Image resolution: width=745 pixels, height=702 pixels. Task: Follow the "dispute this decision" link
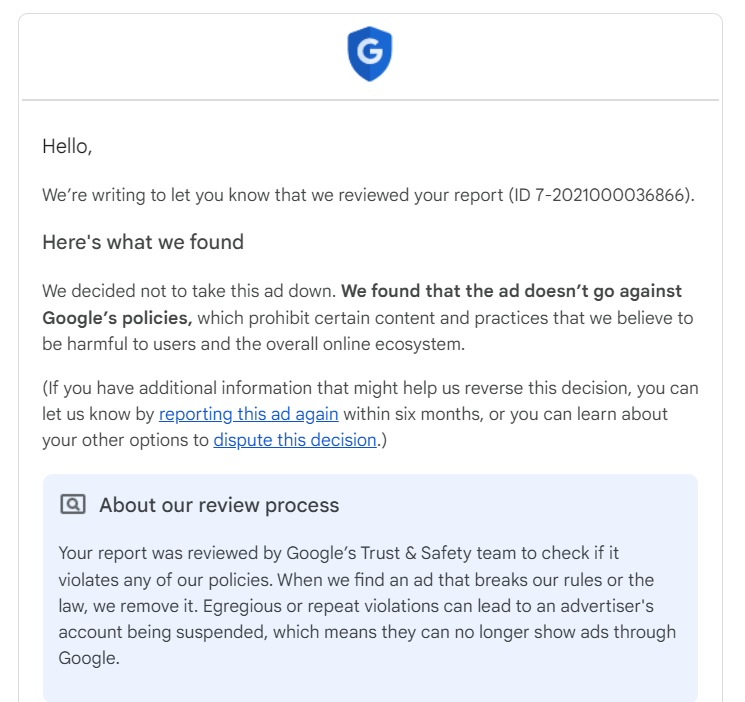(295, 440)
